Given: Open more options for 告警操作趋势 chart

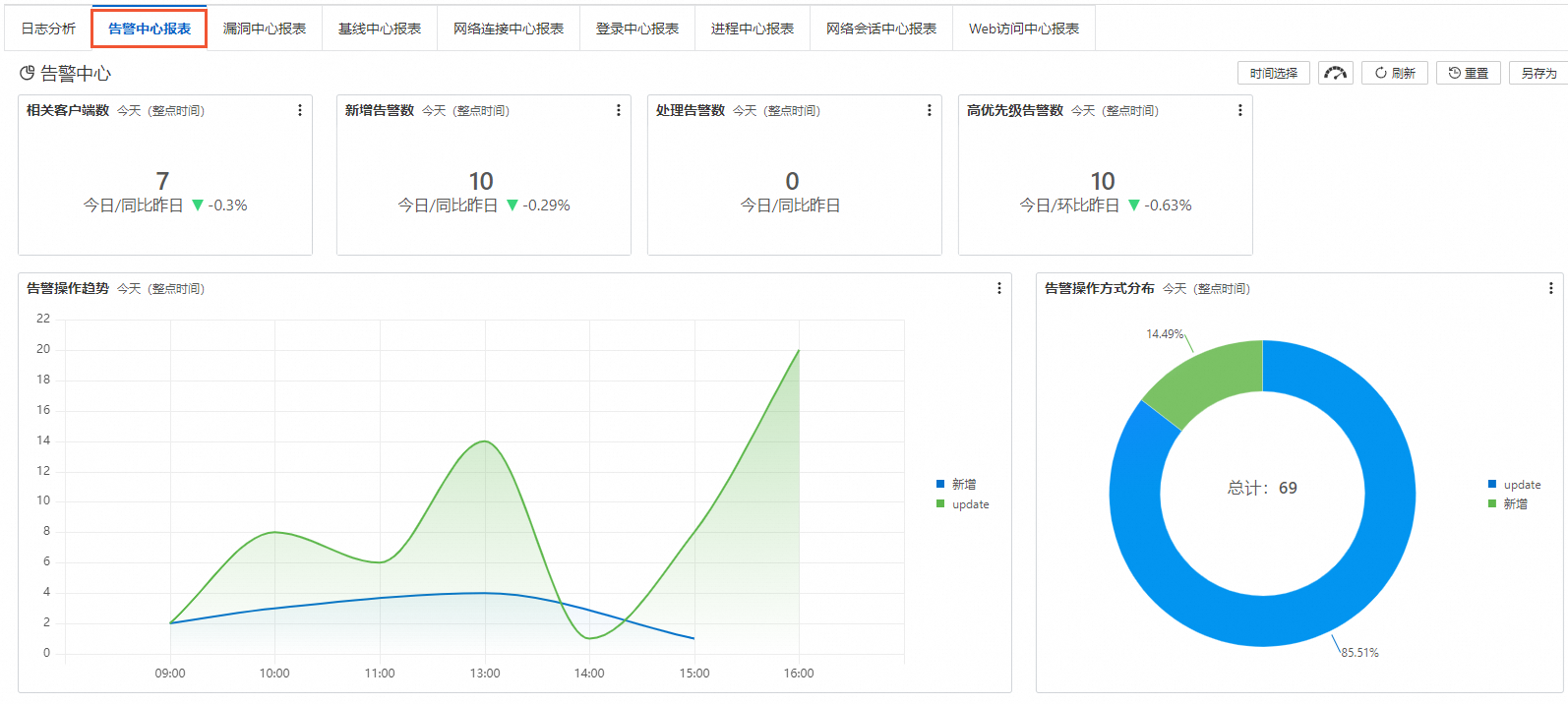Looking at the screenshot, I should 999,288.
